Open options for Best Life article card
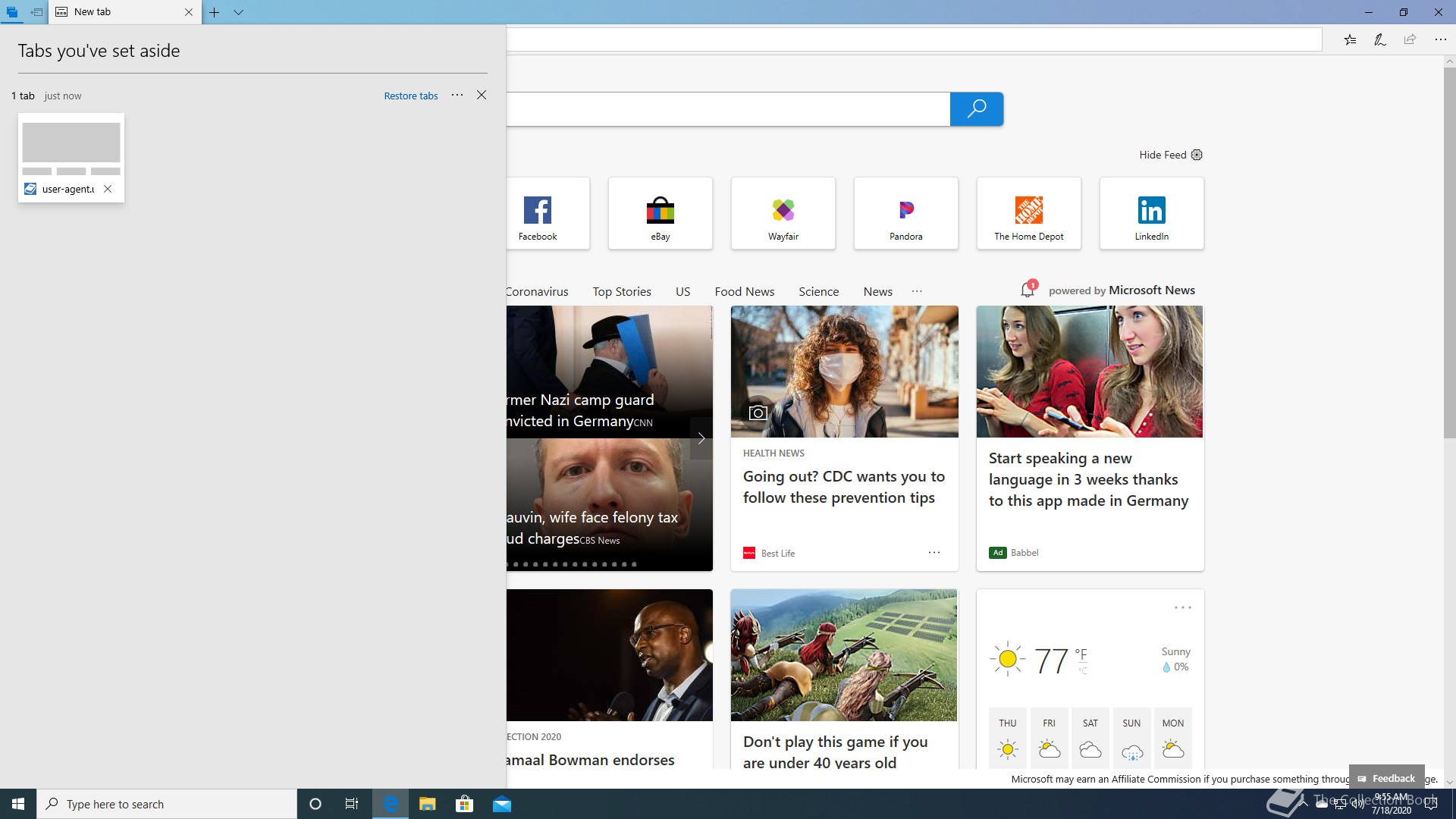 coord(934,553)
